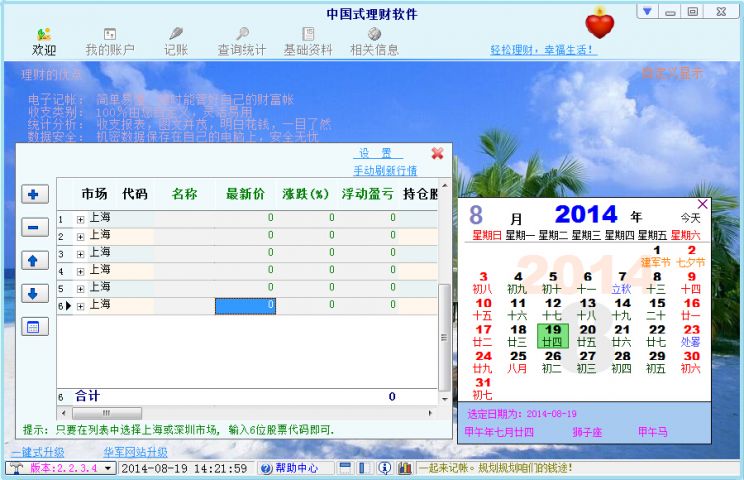Click the 手动刷新行情 refresh link
Viewport: 744px width, 480px height.
(x=384, y=171)
